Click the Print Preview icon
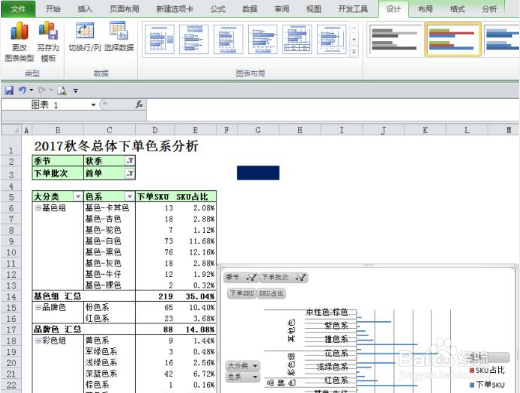The height and width of the screenshot is (393, 520). pyautogui.click(x=62, y=90)
